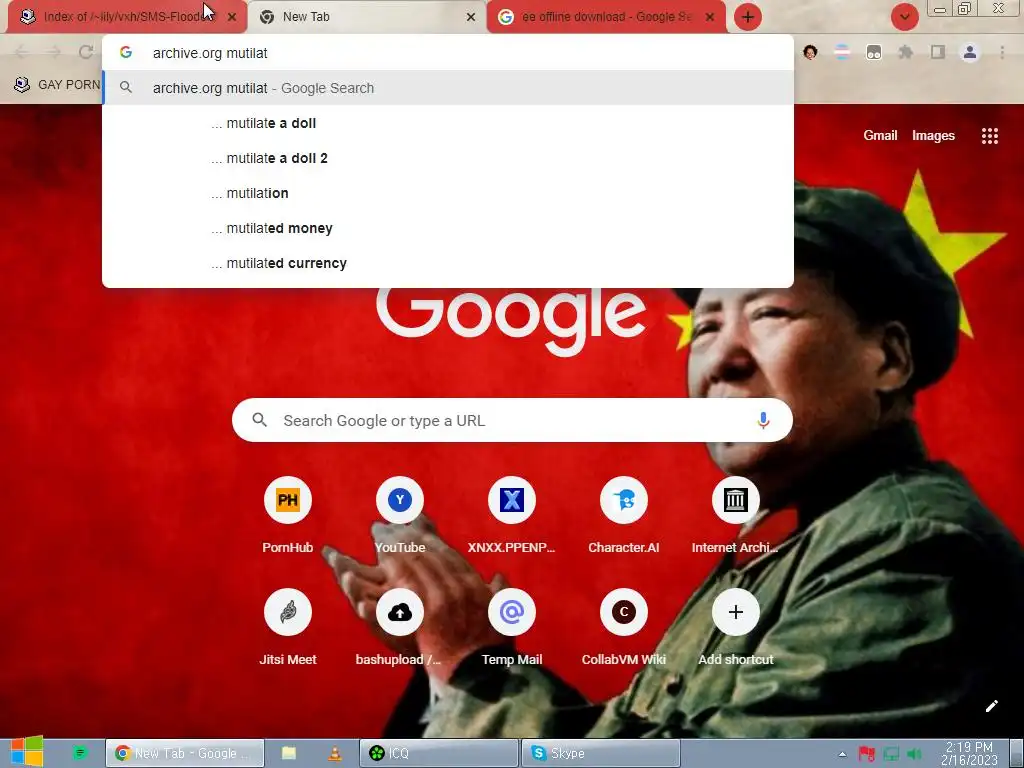Viewport: 1024px width, 768px height.
Task: Open a new tab with the plus button
Action: [x=748, y=17]
